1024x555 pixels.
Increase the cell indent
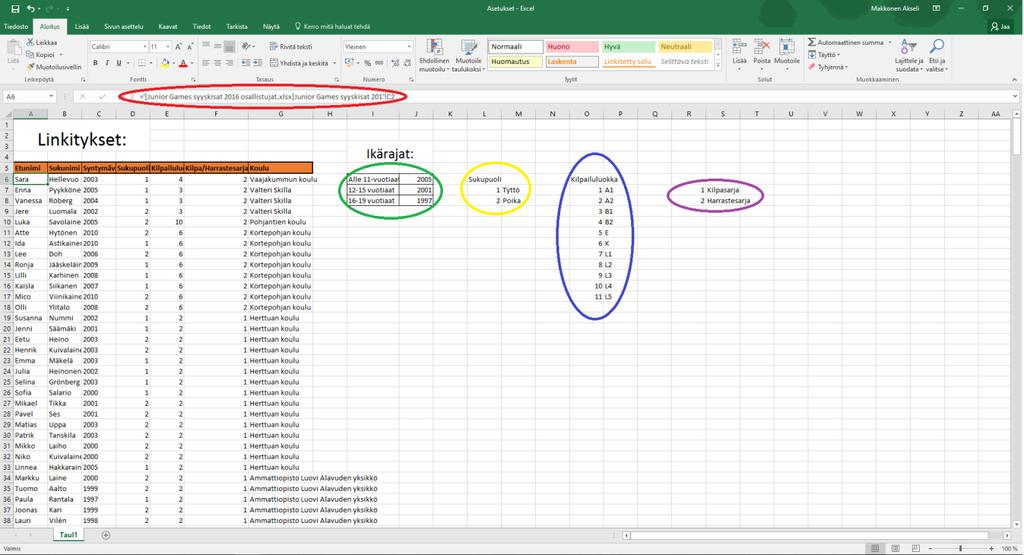[x=257, y=63]
